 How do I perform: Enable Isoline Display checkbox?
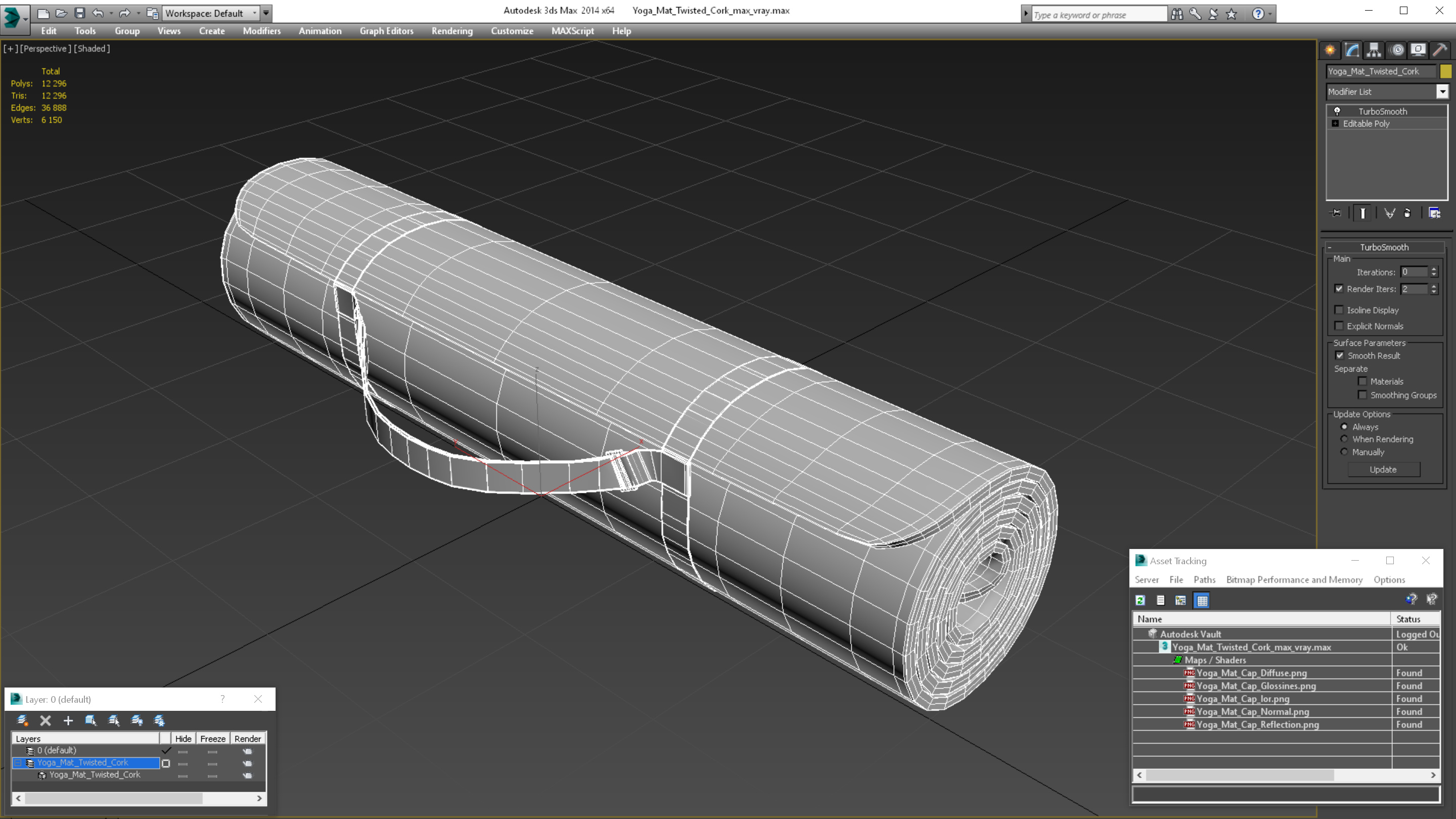coord(1338,310)
